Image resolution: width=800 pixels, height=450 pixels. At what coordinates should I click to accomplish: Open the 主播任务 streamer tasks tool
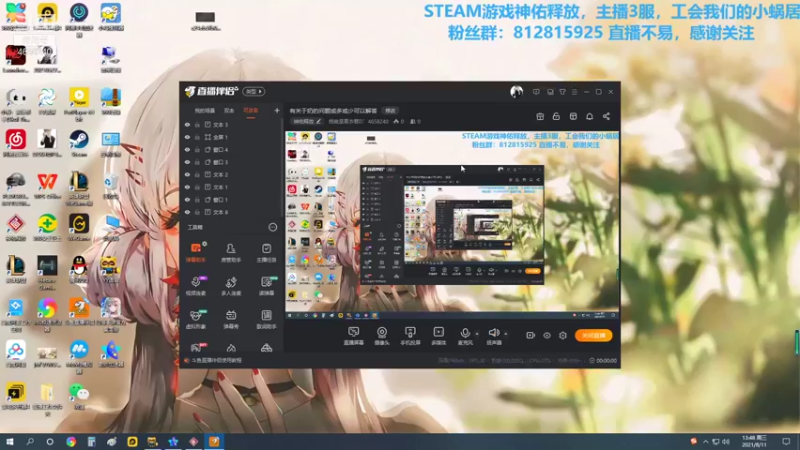tap(266, 253)
